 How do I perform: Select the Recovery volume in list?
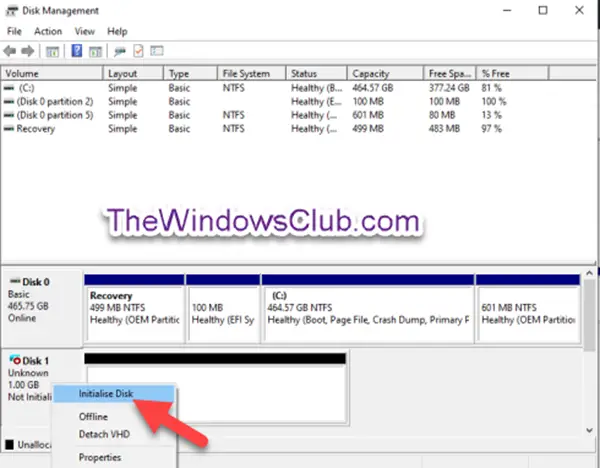pos(276,129)
